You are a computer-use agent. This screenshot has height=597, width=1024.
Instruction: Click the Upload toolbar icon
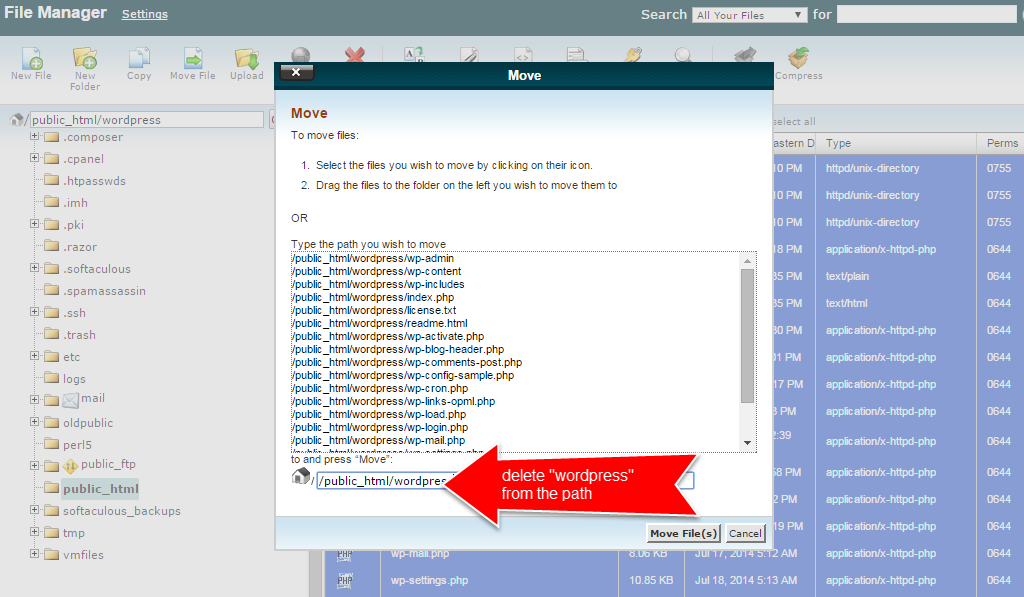tap(246, 59)
